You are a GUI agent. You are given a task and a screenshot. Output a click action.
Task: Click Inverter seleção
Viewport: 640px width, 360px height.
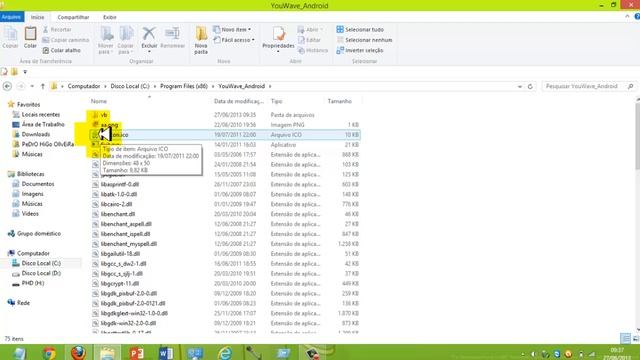pos(360,50)
